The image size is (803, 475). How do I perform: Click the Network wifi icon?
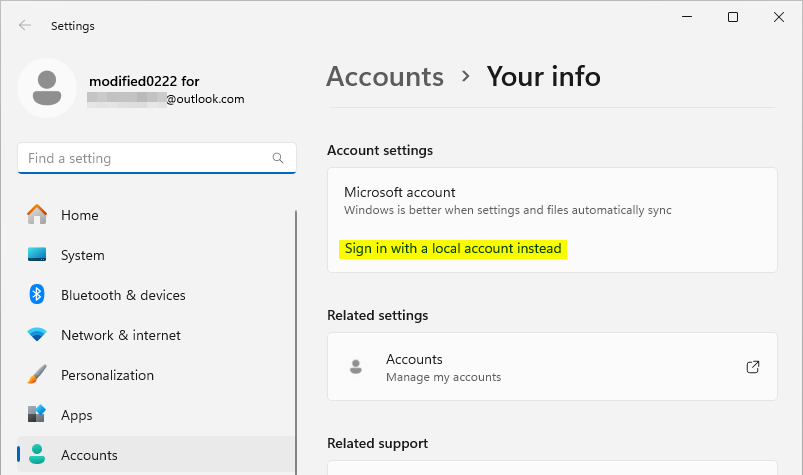[37, 335]
